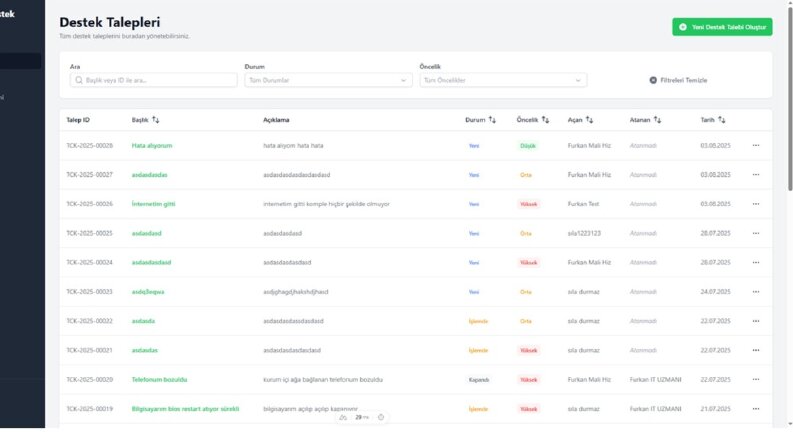Sort by Öncelik column sort icon
This screenshot has width=793, height=446.
pos(545,120)
